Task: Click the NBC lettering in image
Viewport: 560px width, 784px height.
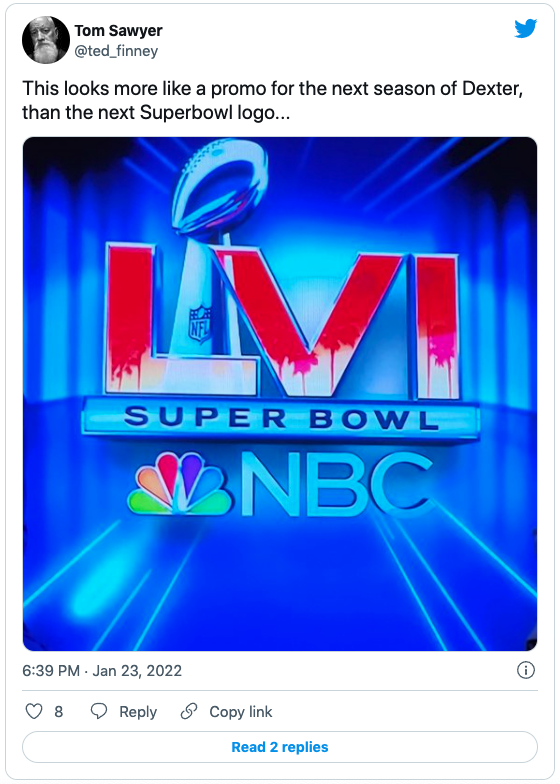Action: pos(335,484)
